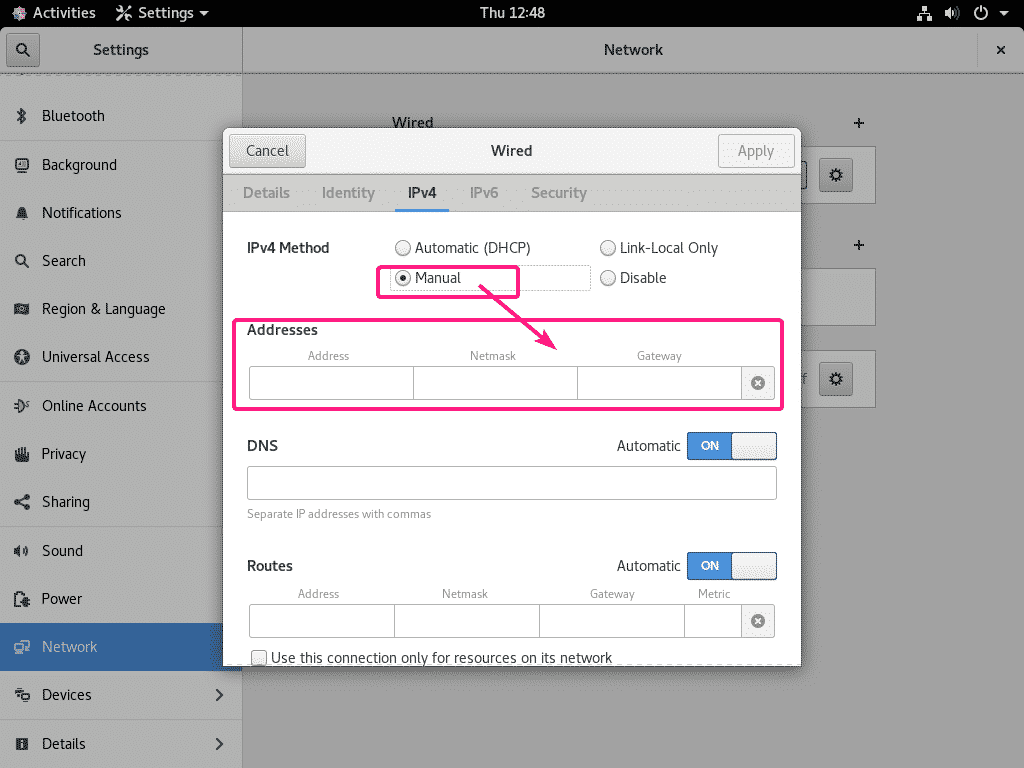Click the Routes Gateway field

(x=612, y=620)
